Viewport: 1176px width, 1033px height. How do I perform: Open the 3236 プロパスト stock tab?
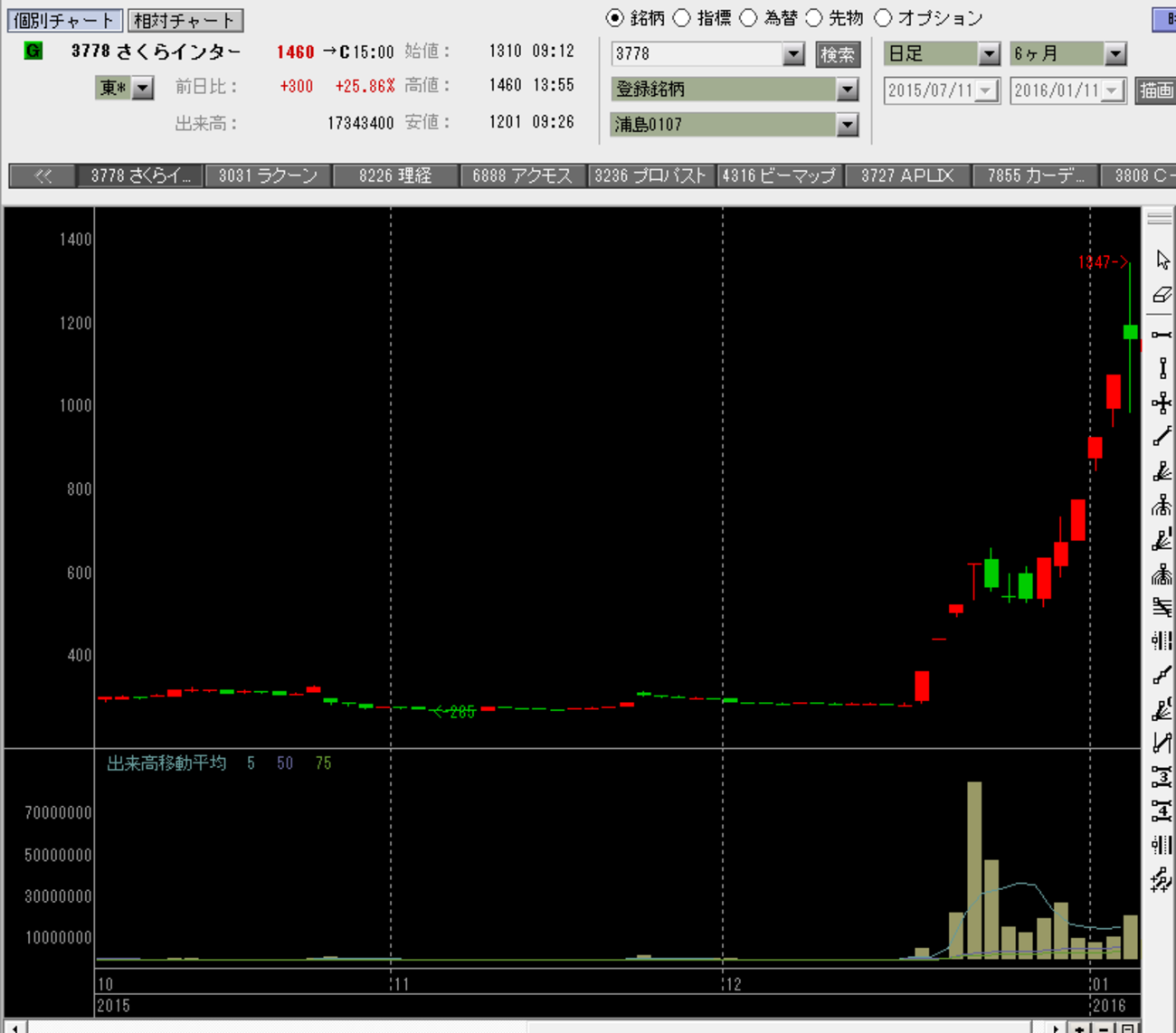[650, 175]
